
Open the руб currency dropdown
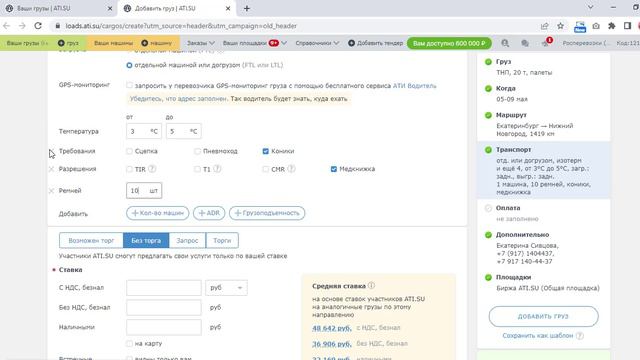coord(226,288)
